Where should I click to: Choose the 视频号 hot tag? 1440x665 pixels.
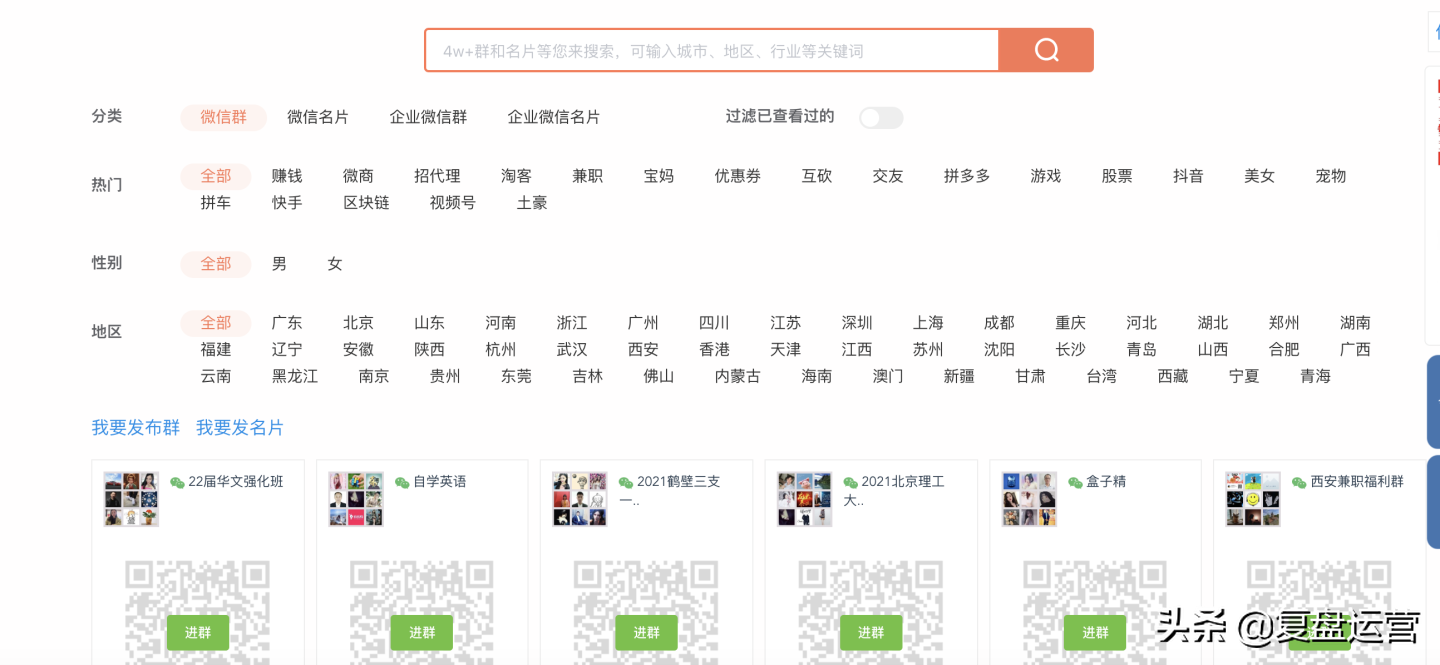[x=453, y=203]
